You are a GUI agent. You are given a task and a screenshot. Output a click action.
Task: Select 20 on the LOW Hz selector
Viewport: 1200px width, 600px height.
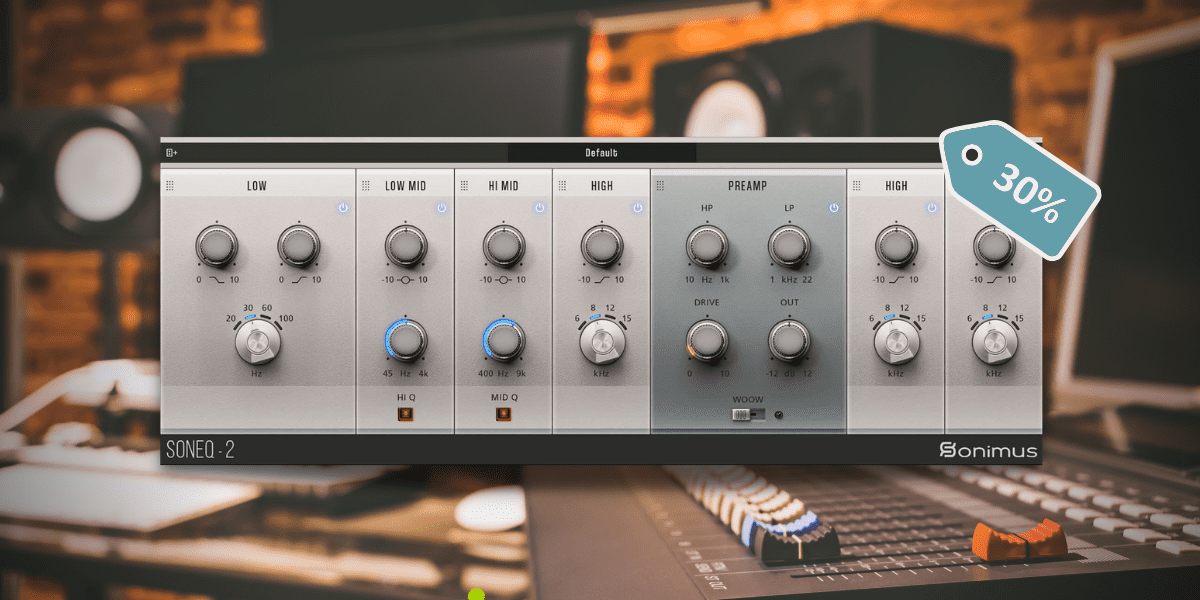click(x=230, y=318)
